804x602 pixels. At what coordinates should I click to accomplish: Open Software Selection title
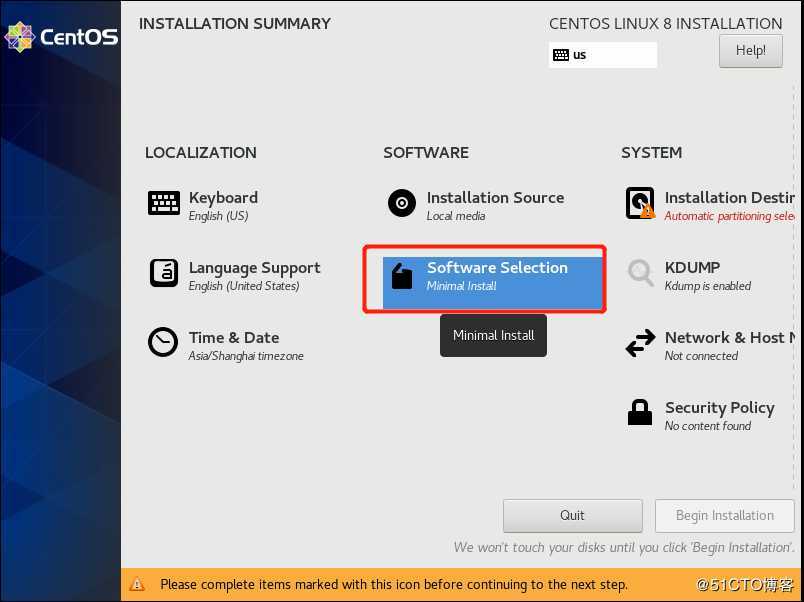(x=497, y=267)
